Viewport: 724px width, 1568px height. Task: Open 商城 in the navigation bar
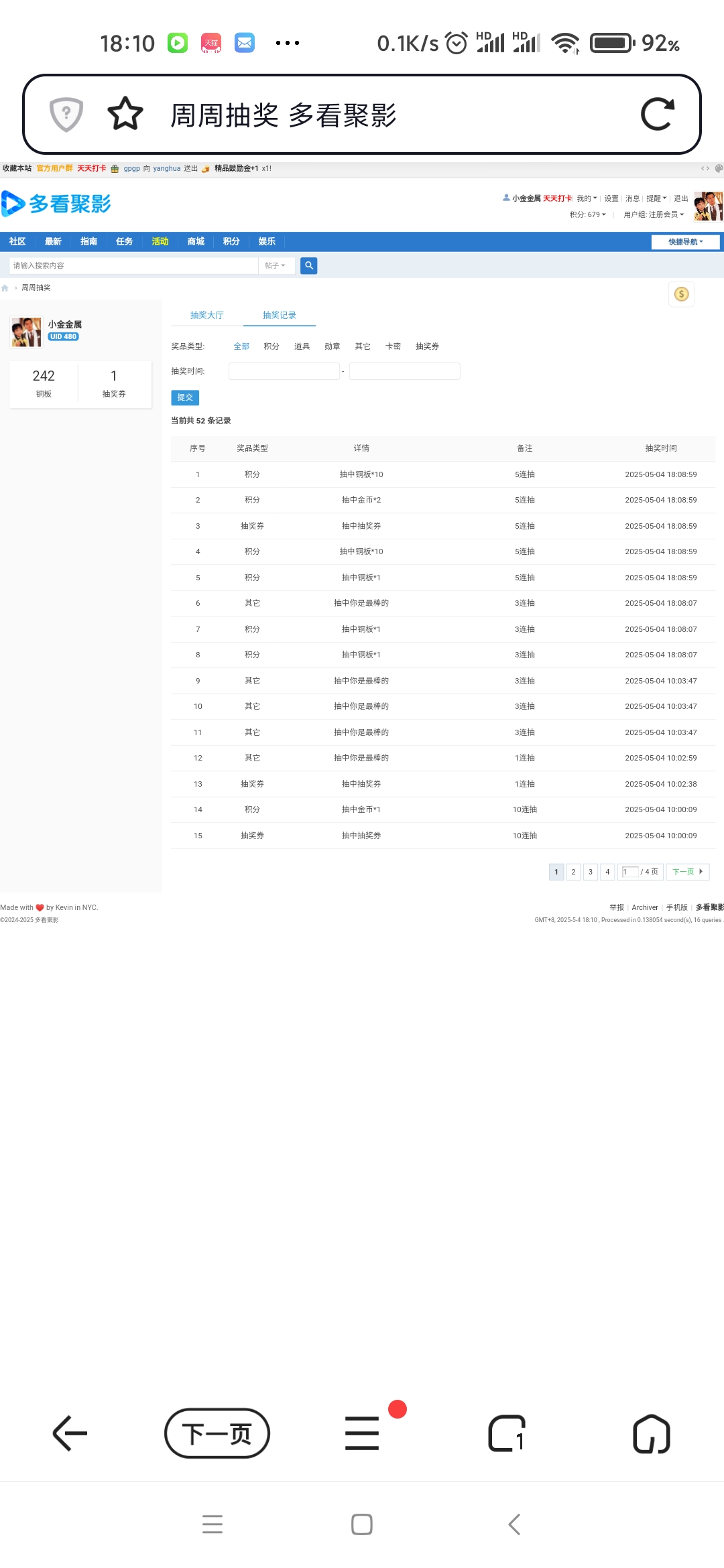[196, 242]
